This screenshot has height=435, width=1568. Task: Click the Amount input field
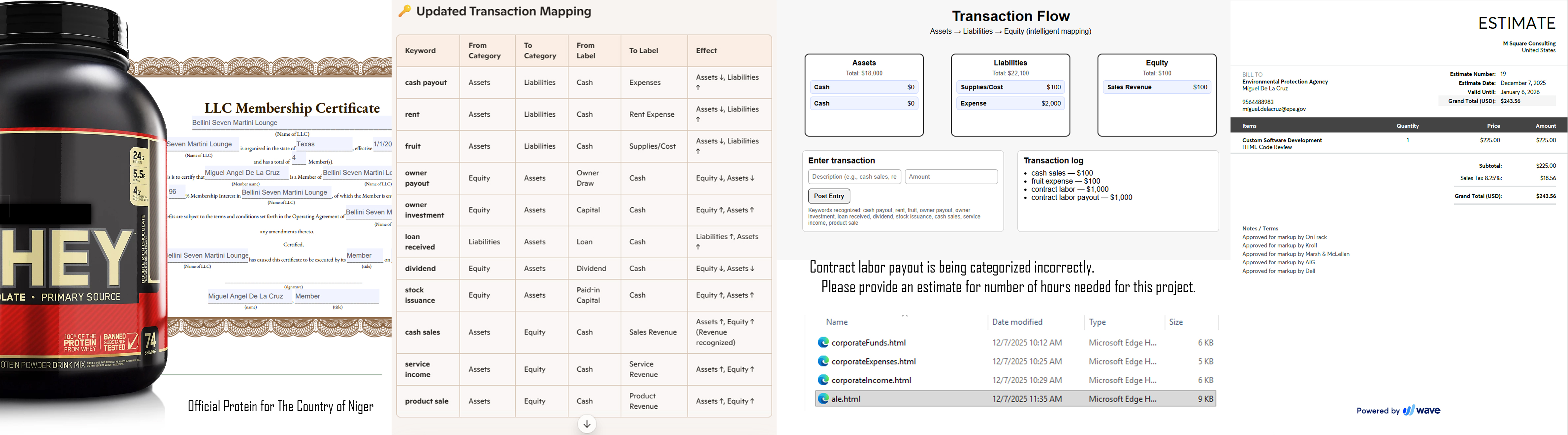pos(951,177)
